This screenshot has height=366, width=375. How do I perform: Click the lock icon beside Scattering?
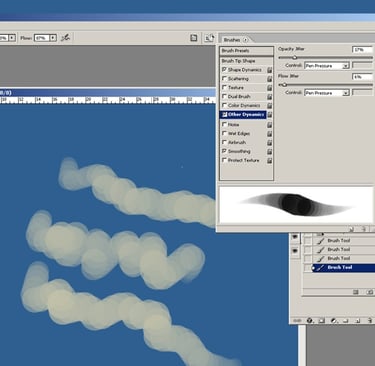(x=269, y=79)
